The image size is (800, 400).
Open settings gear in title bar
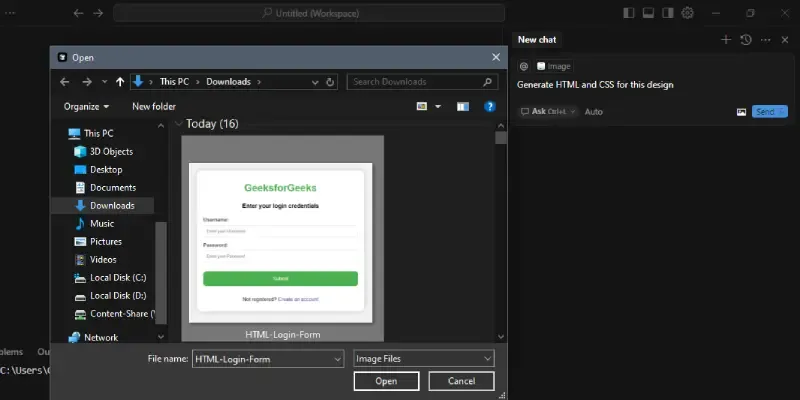[x=687, y=13]
